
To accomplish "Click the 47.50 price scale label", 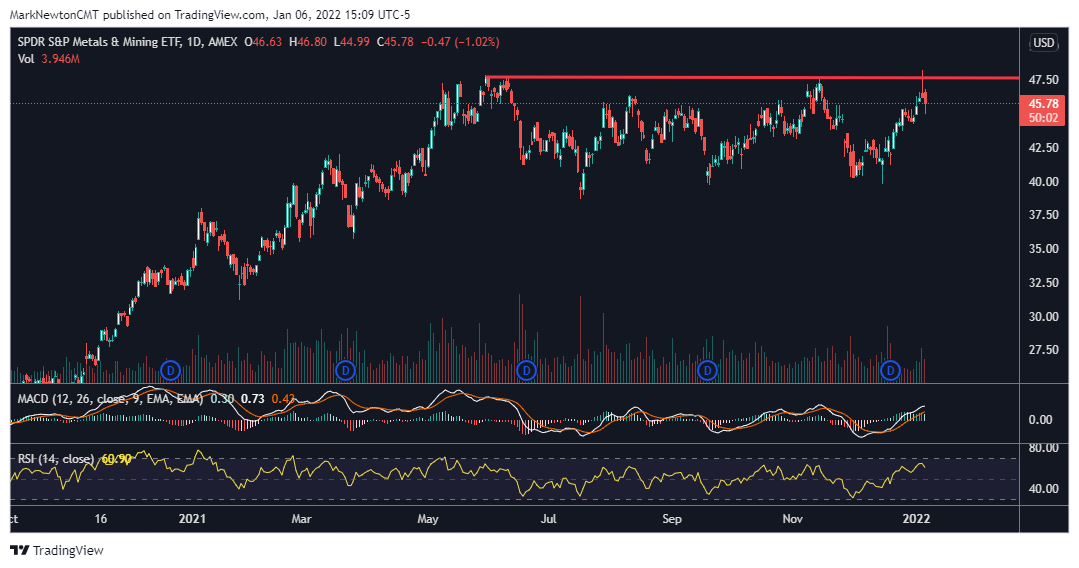I will [x=1044, y=80].
